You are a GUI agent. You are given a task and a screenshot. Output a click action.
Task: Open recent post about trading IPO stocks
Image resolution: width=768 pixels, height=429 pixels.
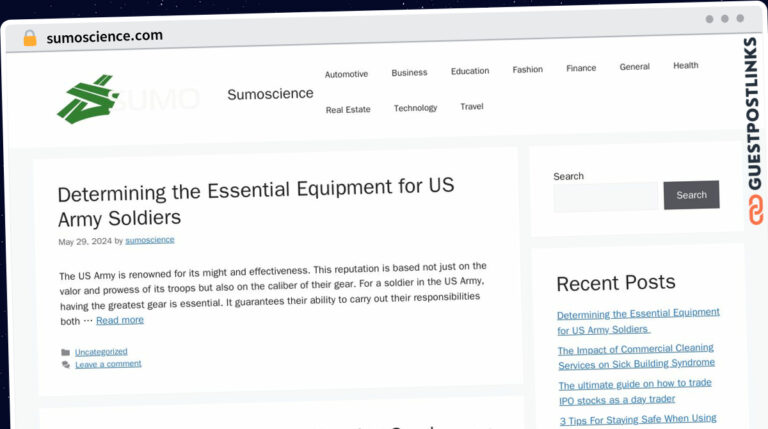[635, 392]
